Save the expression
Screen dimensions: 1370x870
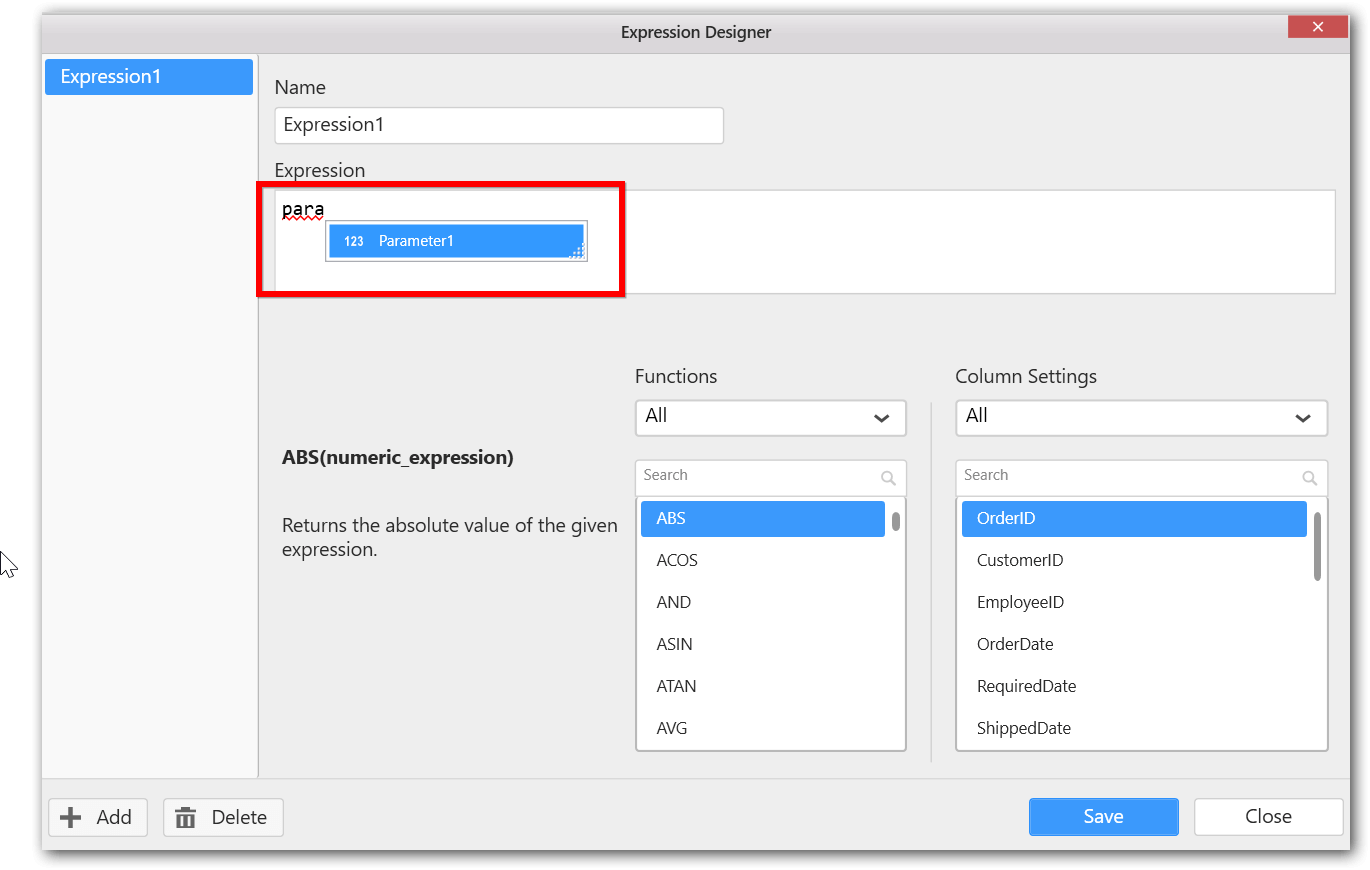pyautogui.click(x=1103, y=817)
